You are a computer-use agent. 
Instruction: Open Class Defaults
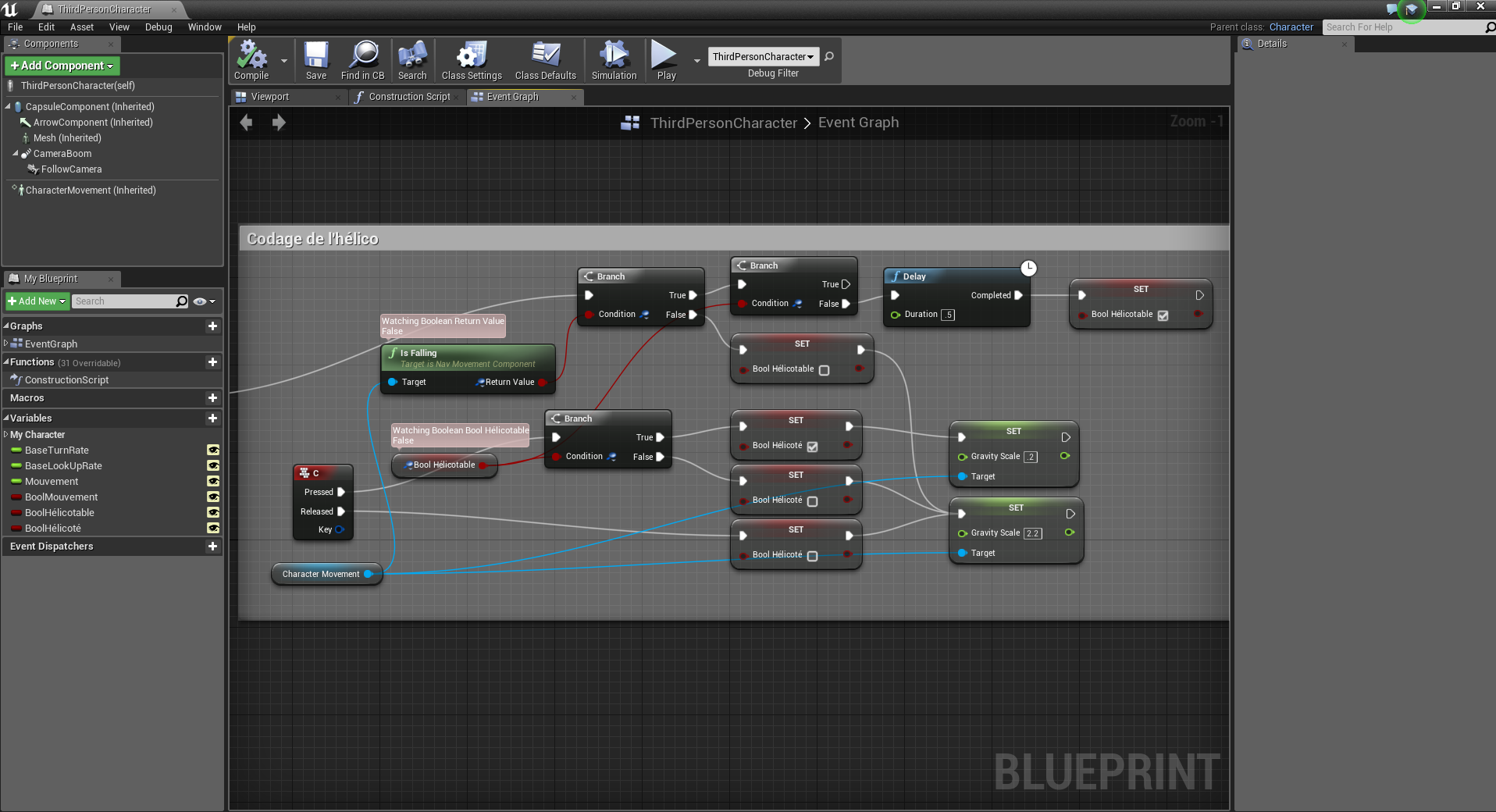[x=546, y=61]
